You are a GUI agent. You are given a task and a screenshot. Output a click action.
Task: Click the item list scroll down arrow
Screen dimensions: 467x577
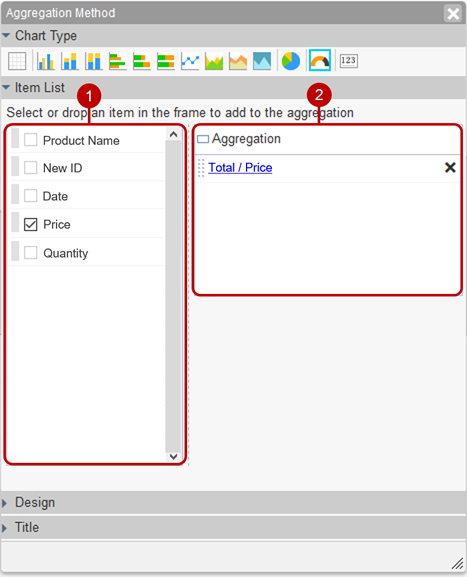(x=173, y=457)
